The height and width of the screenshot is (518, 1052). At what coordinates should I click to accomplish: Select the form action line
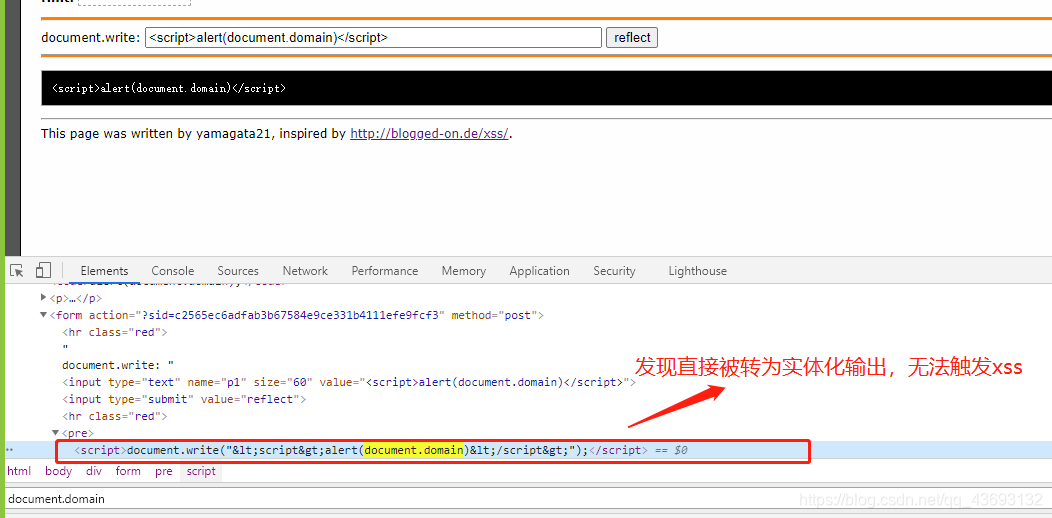296,315
